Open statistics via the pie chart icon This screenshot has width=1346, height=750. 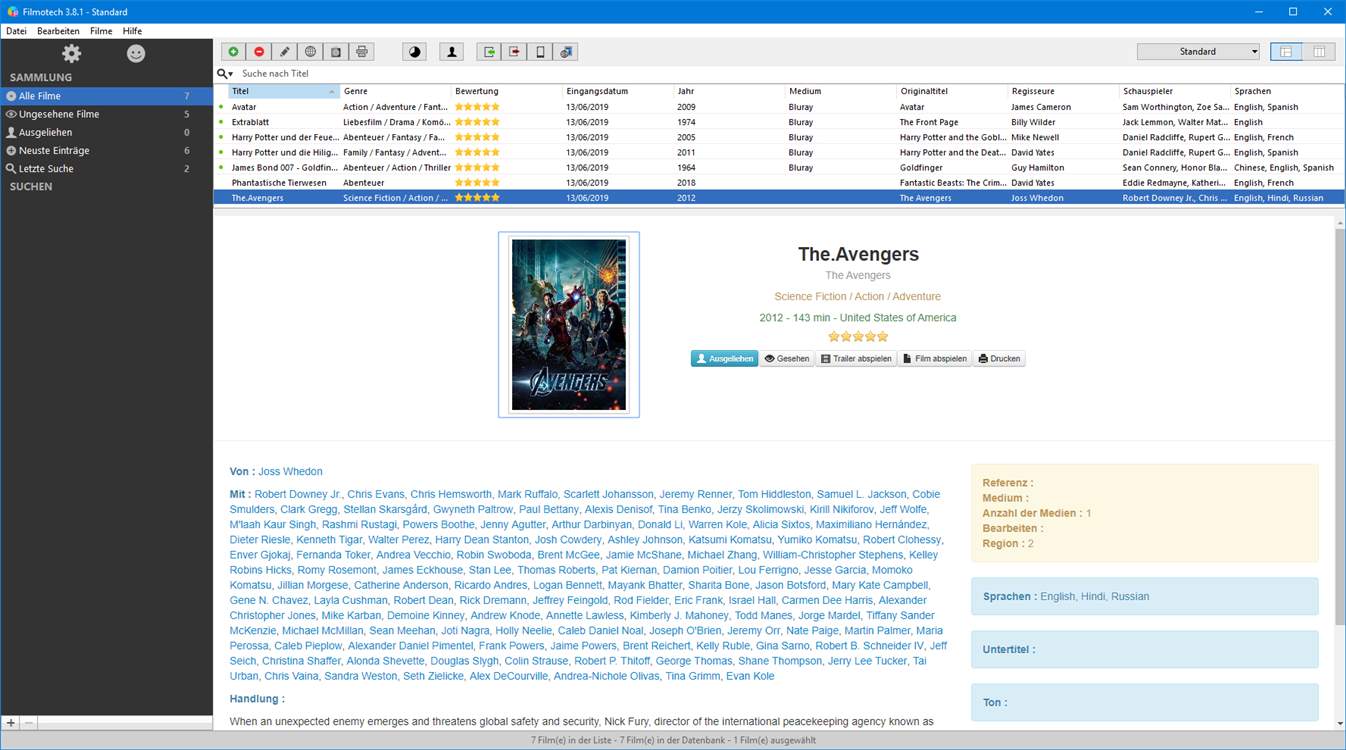415,52
